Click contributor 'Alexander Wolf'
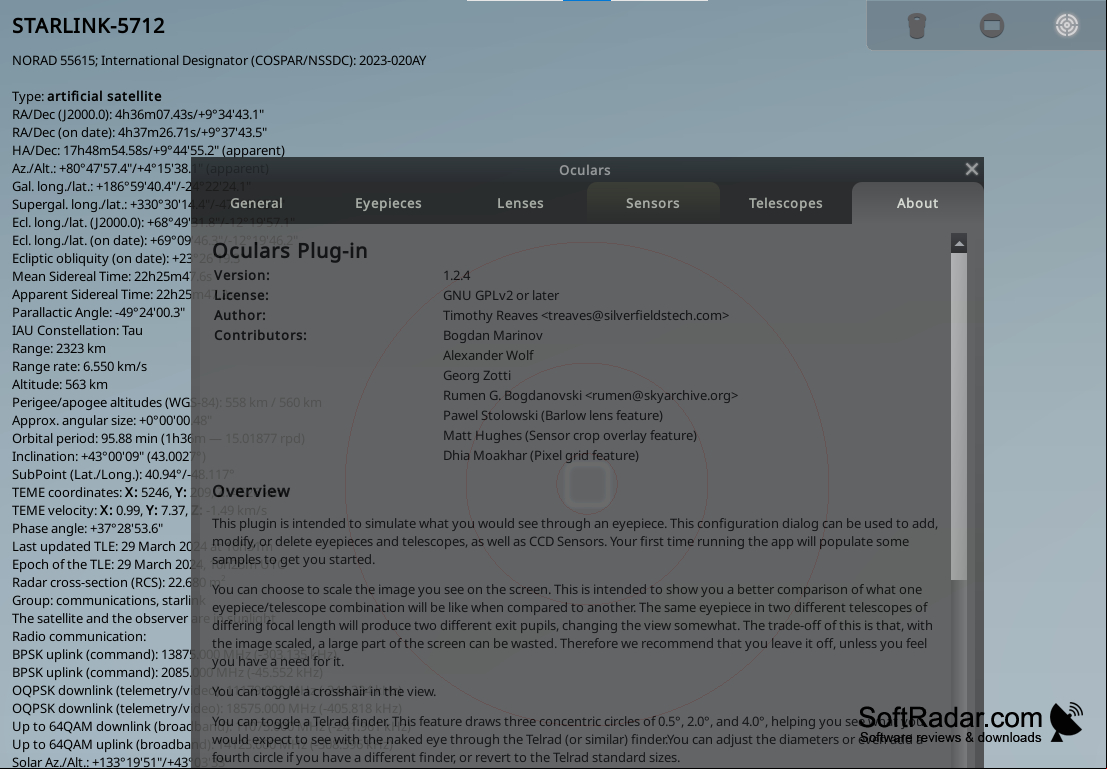 (488, 355)
